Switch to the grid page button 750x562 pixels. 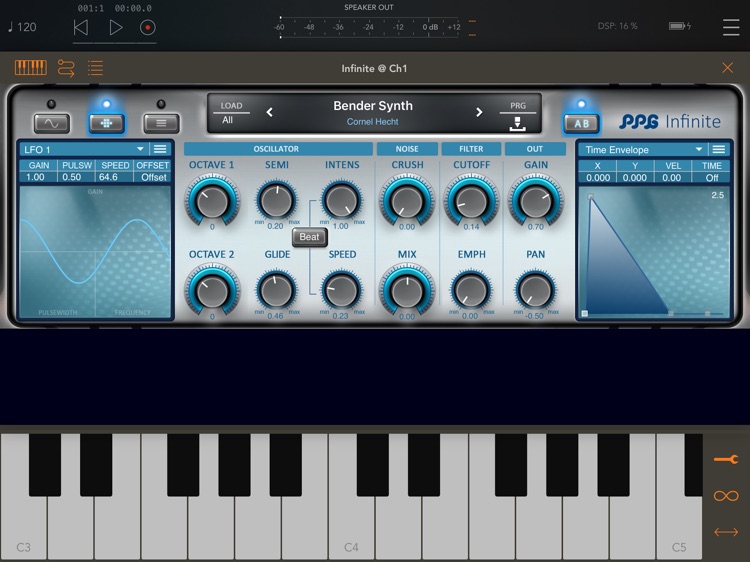click(x=106, y=123)
